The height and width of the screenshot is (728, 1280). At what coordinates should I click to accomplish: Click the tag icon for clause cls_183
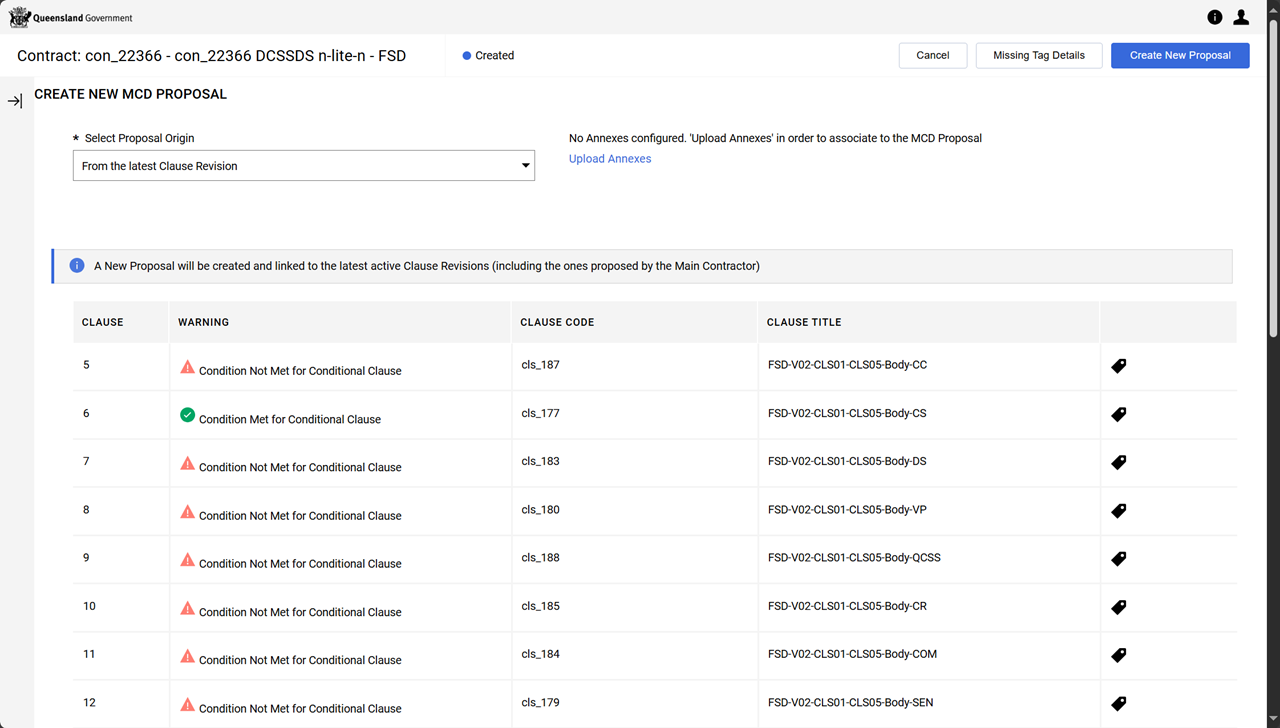pyautogui.click(x=1119, y=462)
